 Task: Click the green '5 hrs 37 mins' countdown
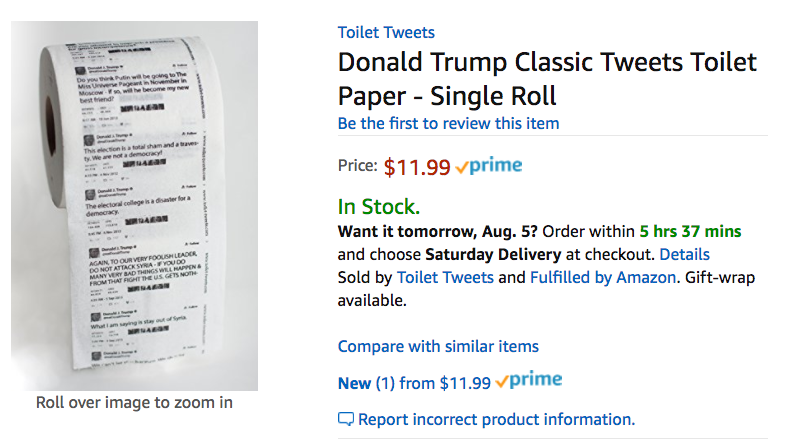pyautogui.click(x=691, y=232)
